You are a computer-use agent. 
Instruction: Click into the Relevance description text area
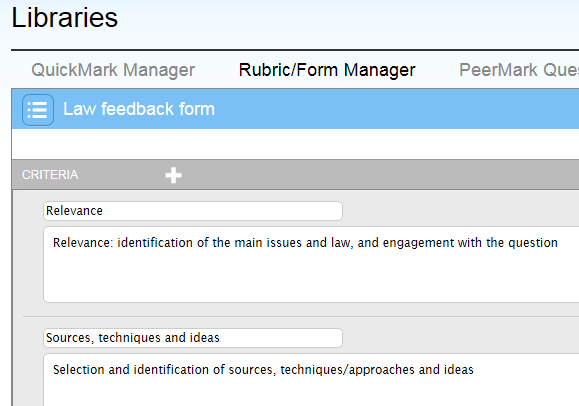coord(311,265)
